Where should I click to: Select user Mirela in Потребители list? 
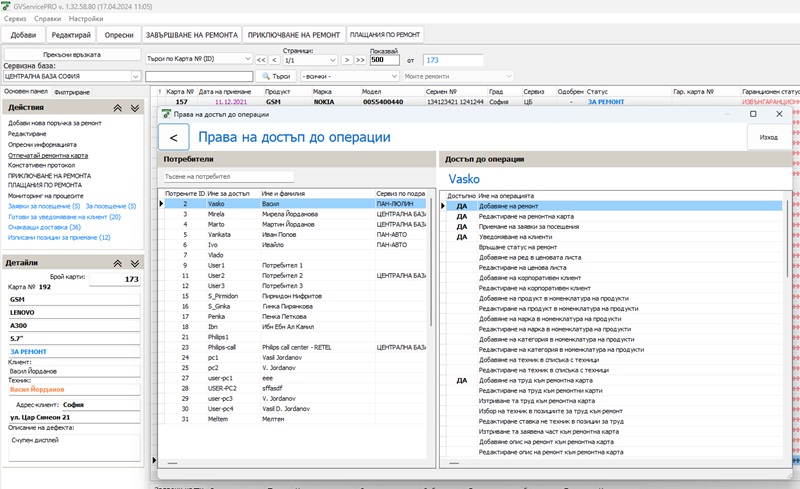click(x=295, y=214)
